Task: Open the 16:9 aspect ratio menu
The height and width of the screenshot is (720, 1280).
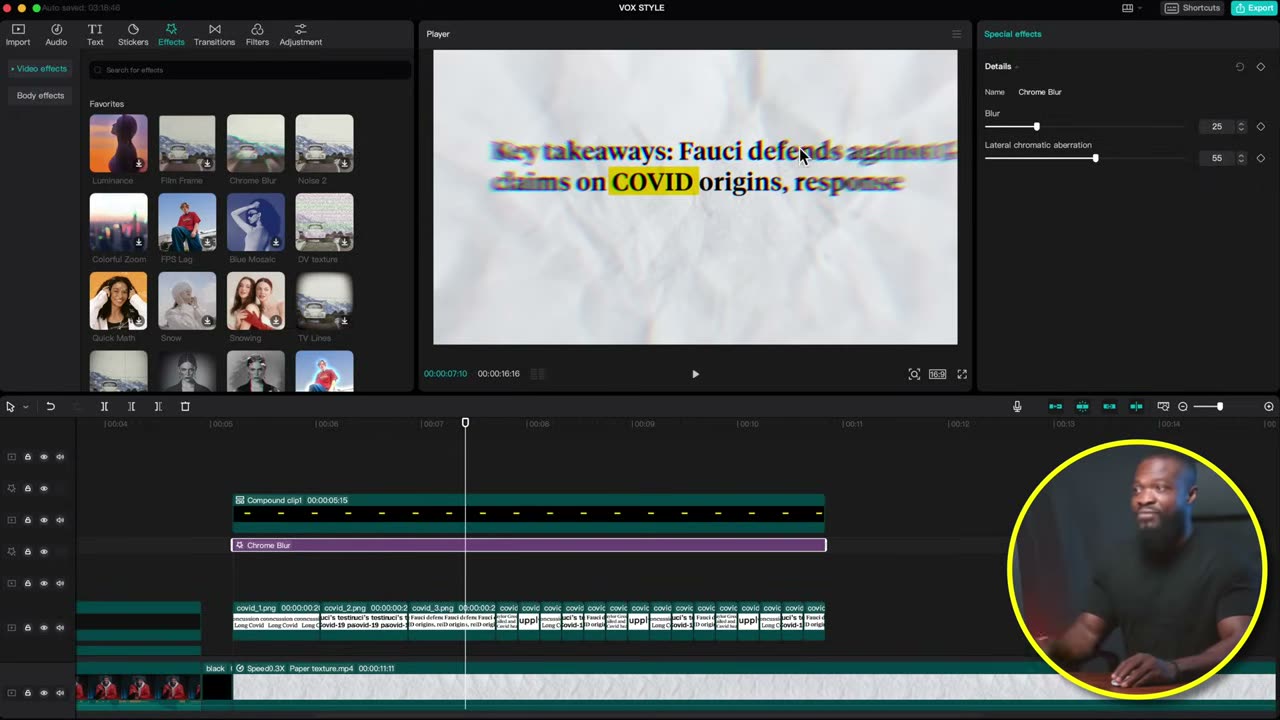Action: [937, 374]
